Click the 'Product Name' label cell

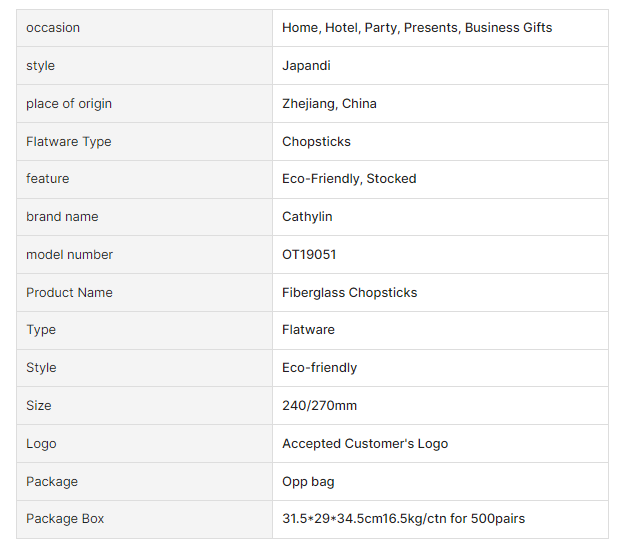69,293
